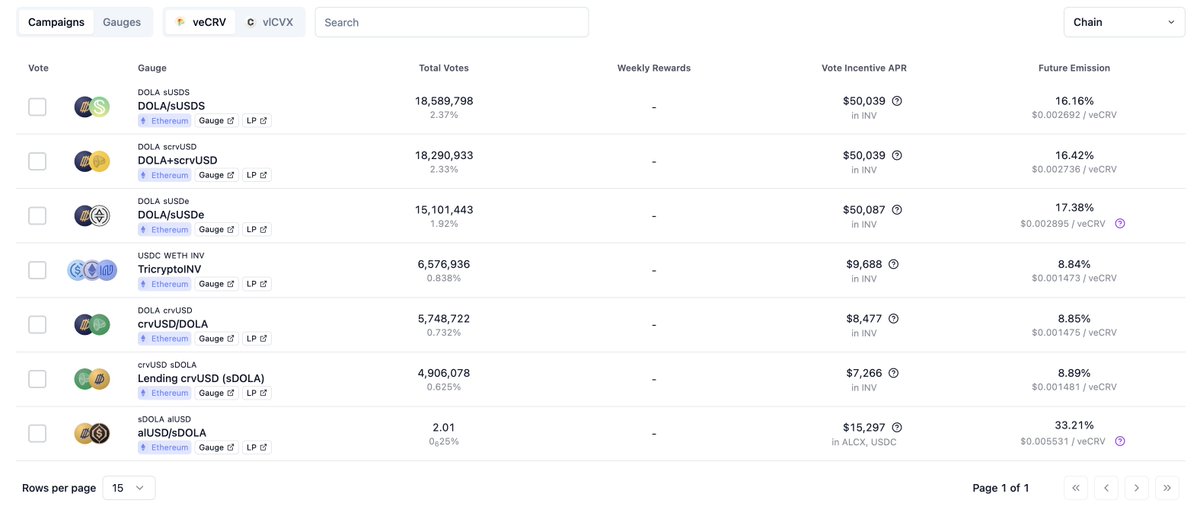Open the Gauge link for alUSD/sDOLA

(x=217, y=448)
